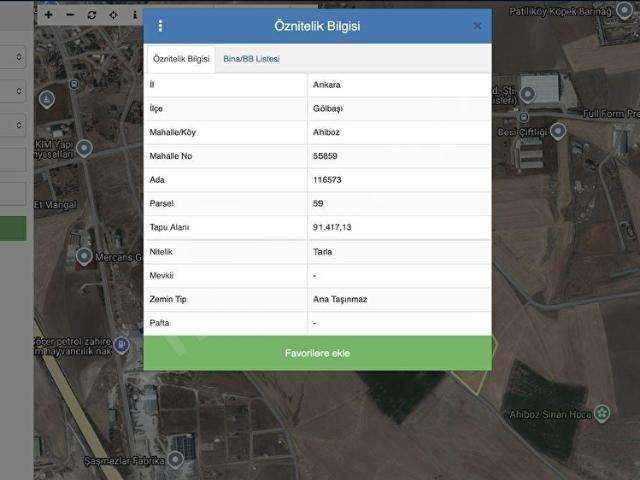
Task: Click the 'Zemin Tip' row label
Action: (168, 299)
